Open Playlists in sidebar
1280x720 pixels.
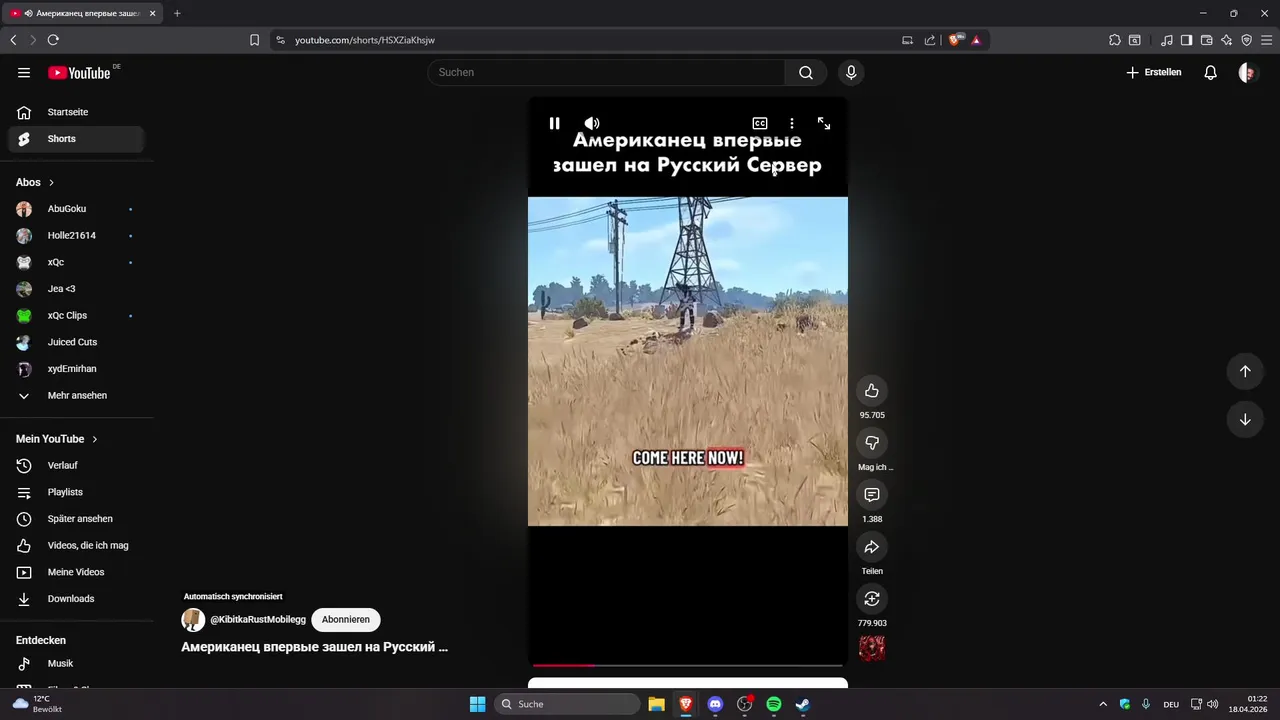pyautogui.click(x=76, y=492)
